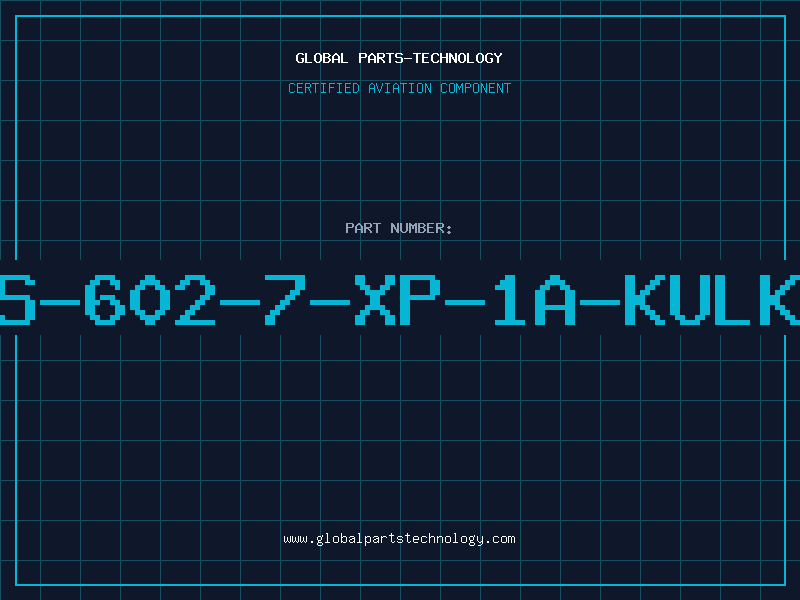Image resolution: width=800 pixels, height=600 pixels.
Task: Click the 'PART NUMBER:' label
Action: click(399, 228)
